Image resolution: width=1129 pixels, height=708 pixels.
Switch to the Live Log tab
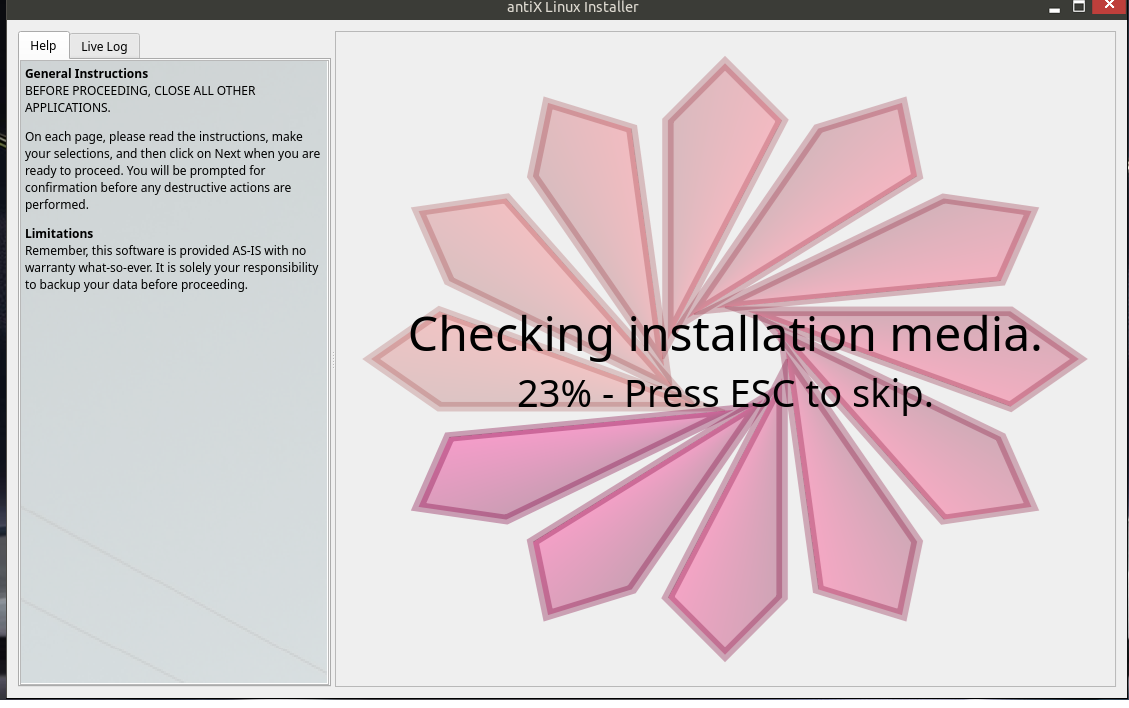tap(104, 46)
